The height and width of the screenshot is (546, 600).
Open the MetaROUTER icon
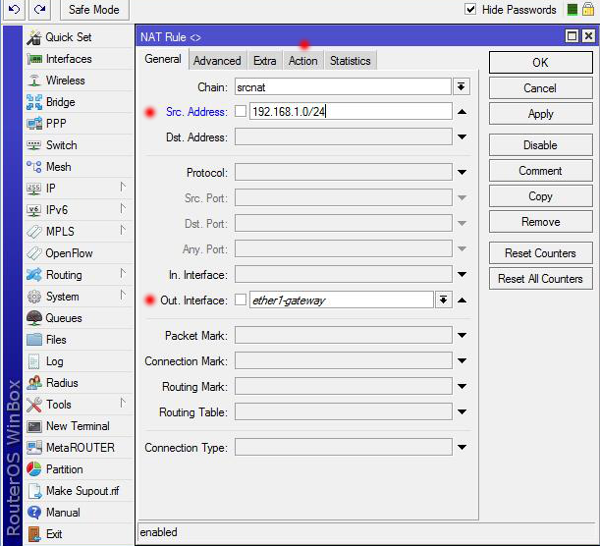click(x=34, y=448)
